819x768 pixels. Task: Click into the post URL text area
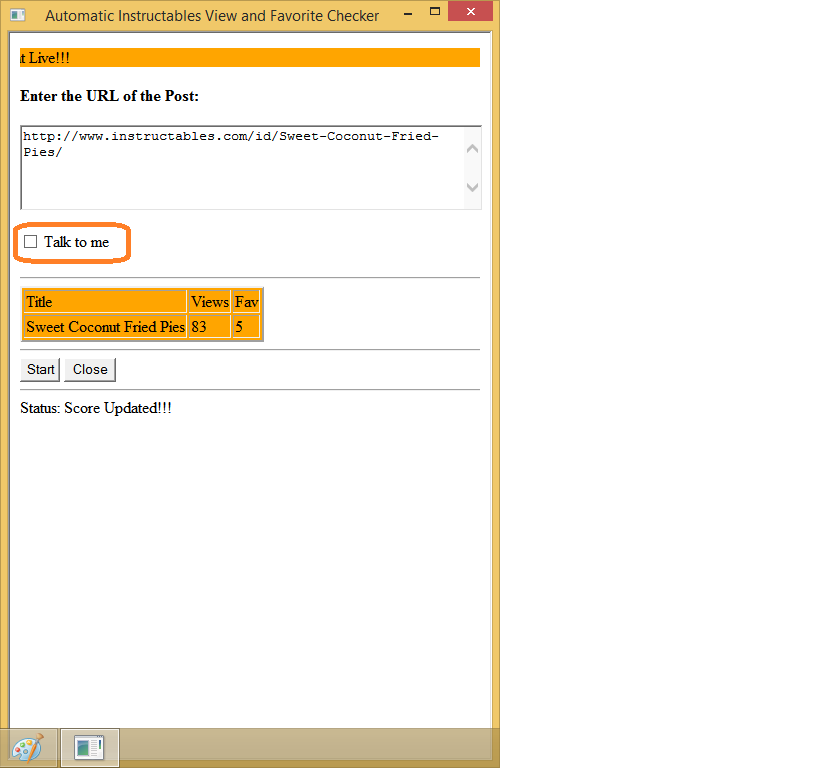point(242,167)
